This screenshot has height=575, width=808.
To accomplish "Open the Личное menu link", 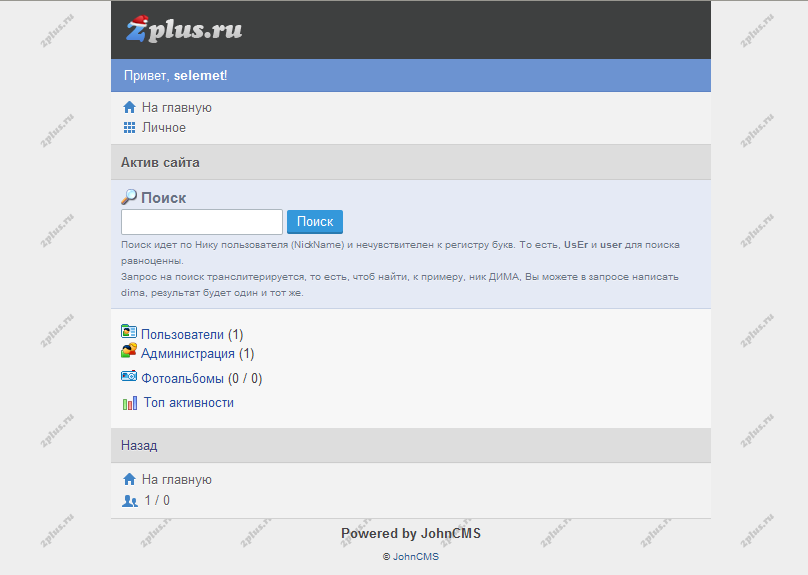I will click(x=164, y=128).
